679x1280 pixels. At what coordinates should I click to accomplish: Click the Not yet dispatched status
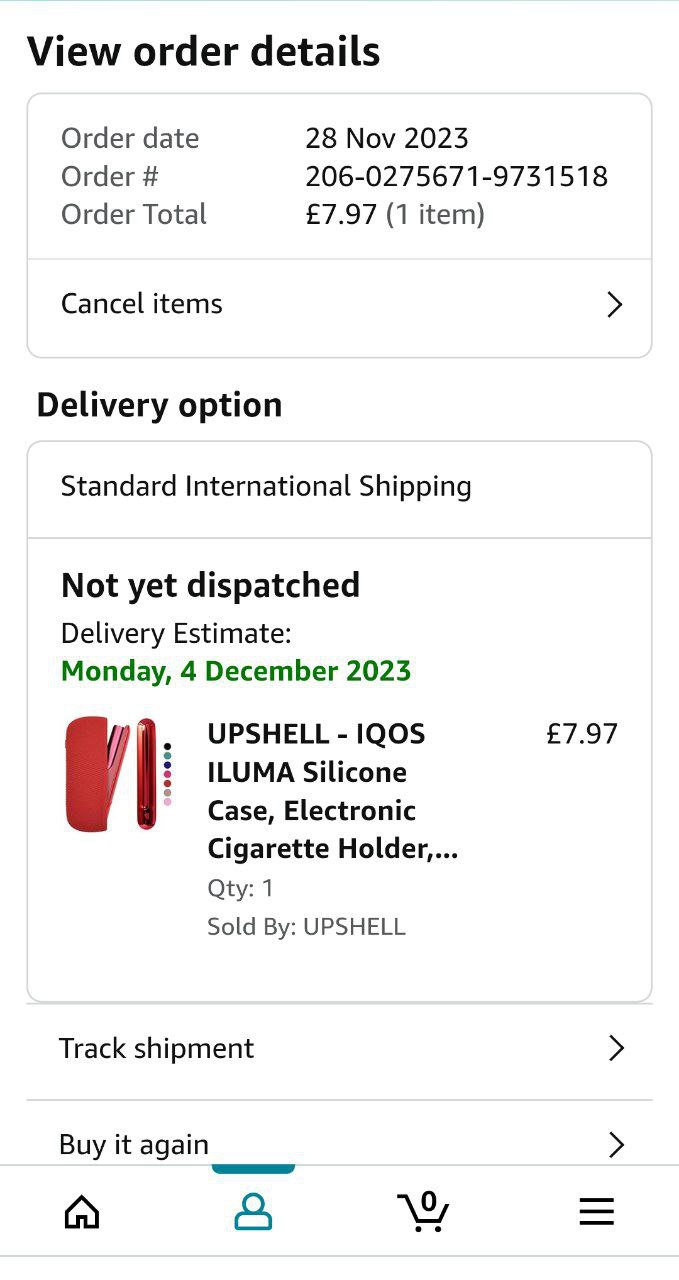pos(210,585)
